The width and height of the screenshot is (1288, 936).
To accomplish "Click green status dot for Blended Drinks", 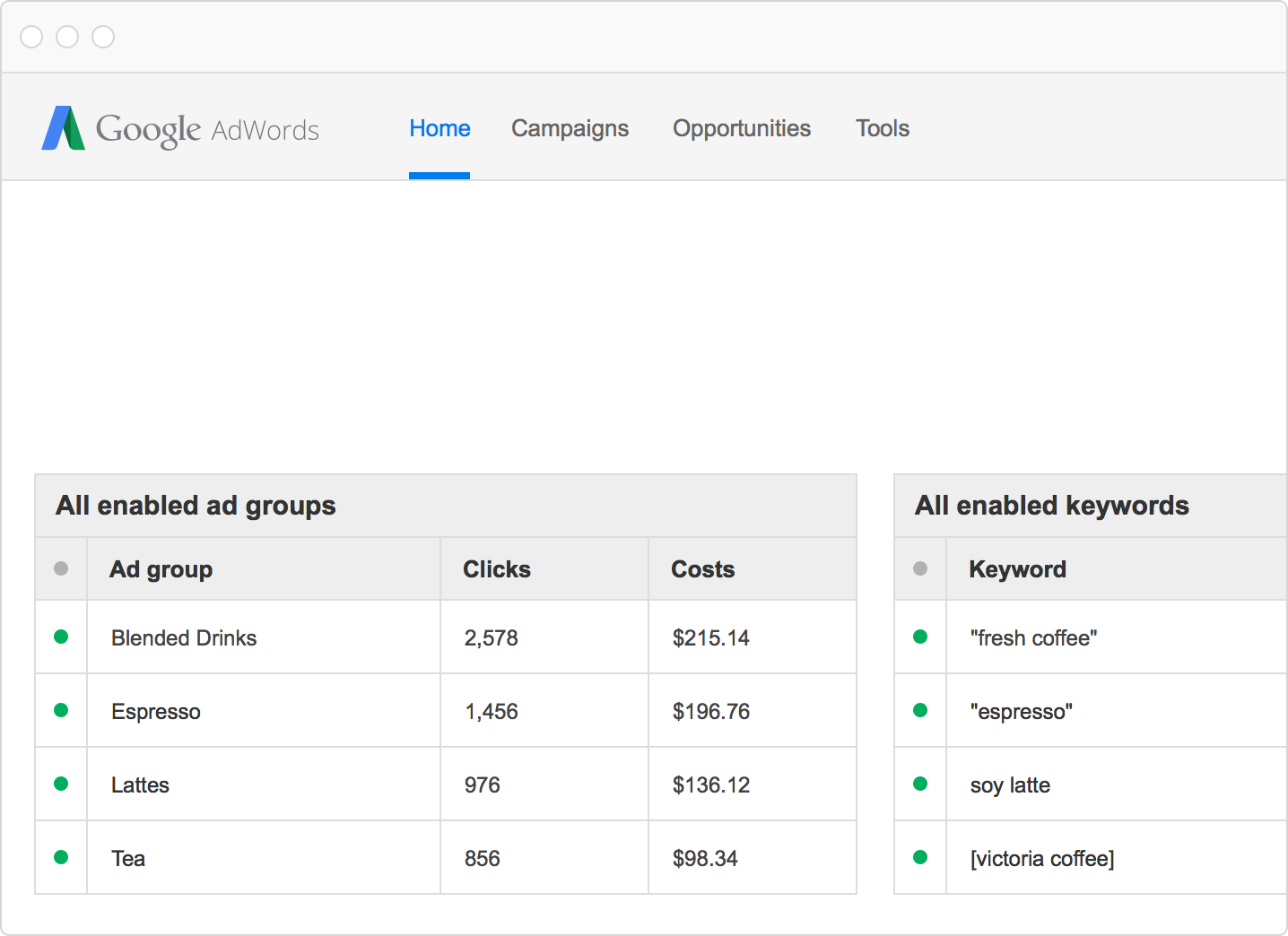I will pos(61,637).
